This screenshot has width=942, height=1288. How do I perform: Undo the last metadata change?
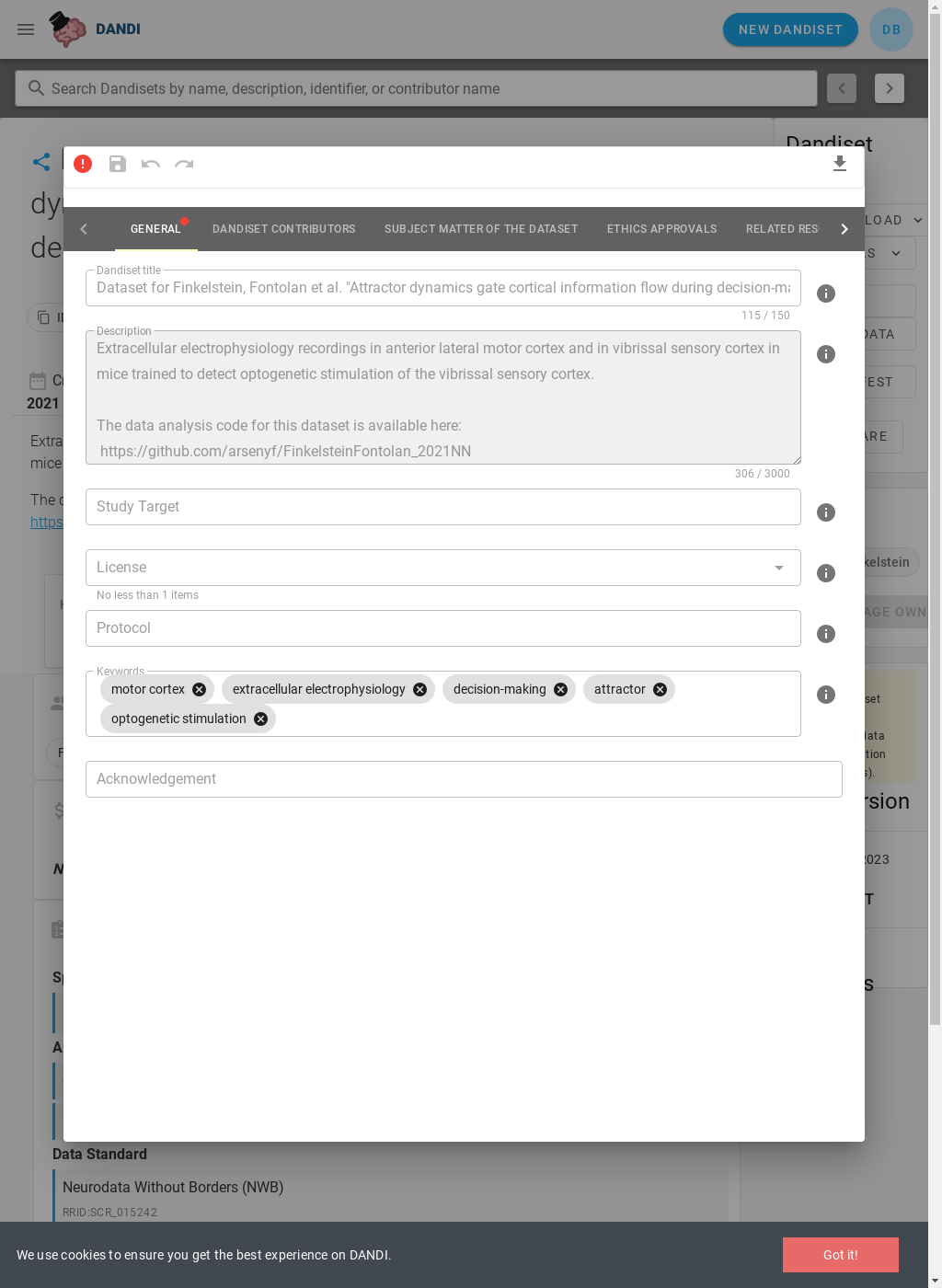(151, 164)
